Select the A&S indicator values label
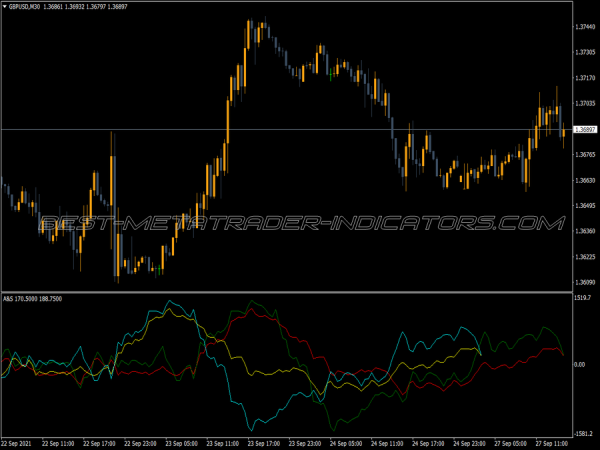This screenshot has height=450, width=600. [x=32, y=297]
